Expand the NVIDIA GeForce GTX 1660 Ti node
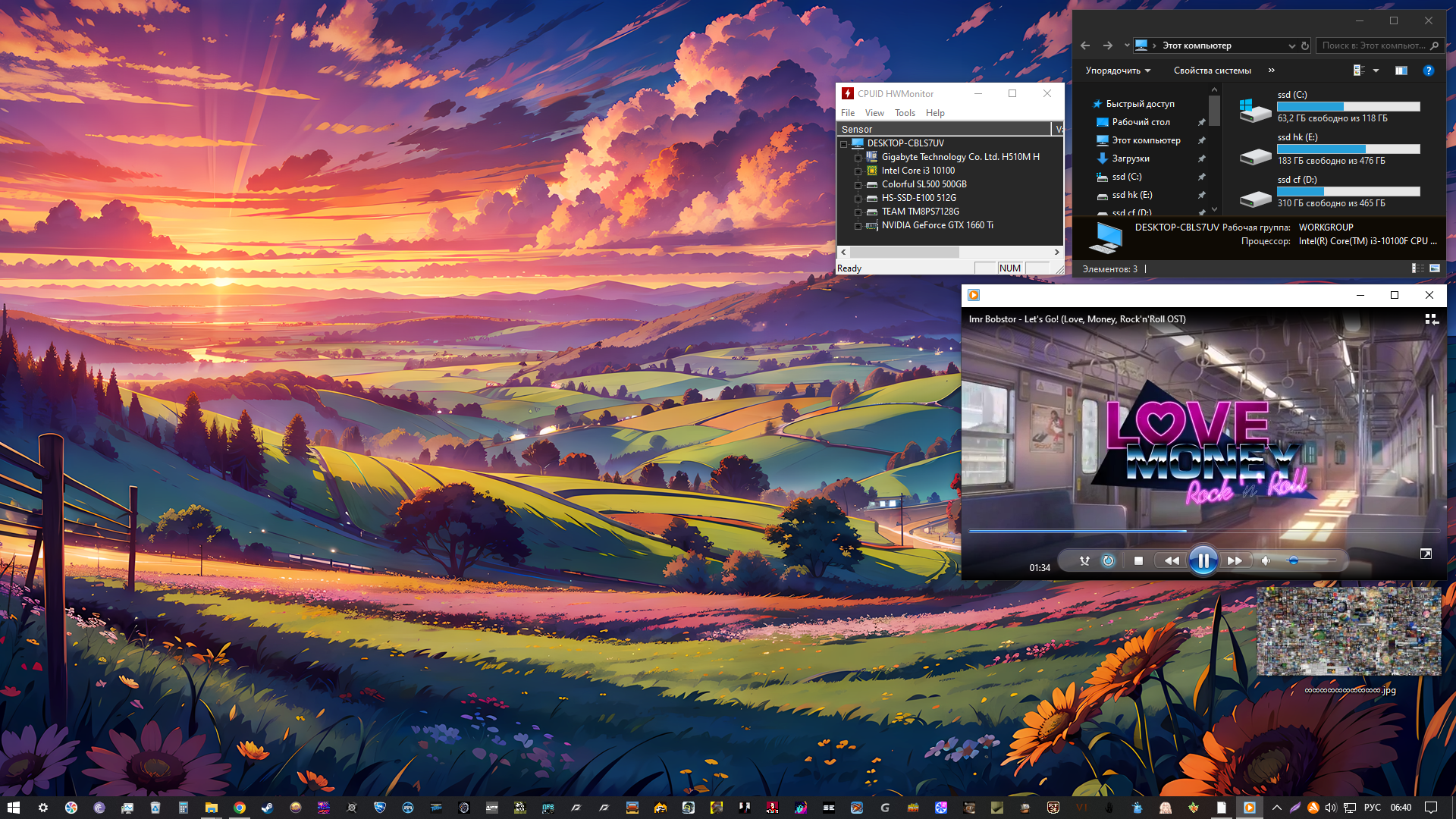This screenshot has height=819, width=1456. 858,226
